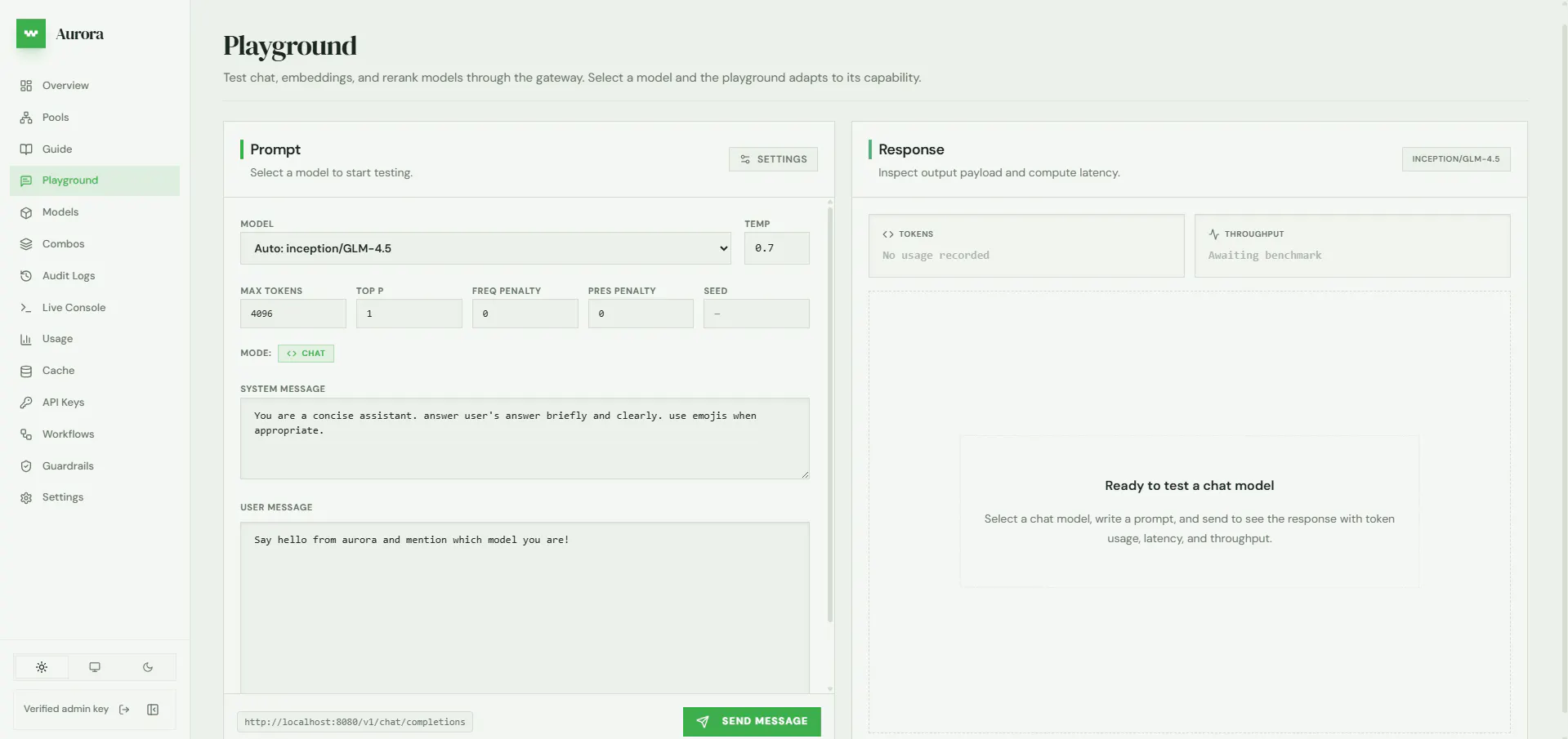The image size is (1568, 739).
Task: Click the CHAT mode badge
Action: tap(306, 354)
